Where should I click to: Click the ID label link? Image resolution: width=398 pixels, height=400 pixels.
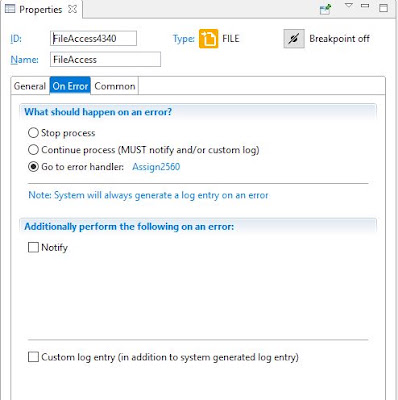coord(16,39)
